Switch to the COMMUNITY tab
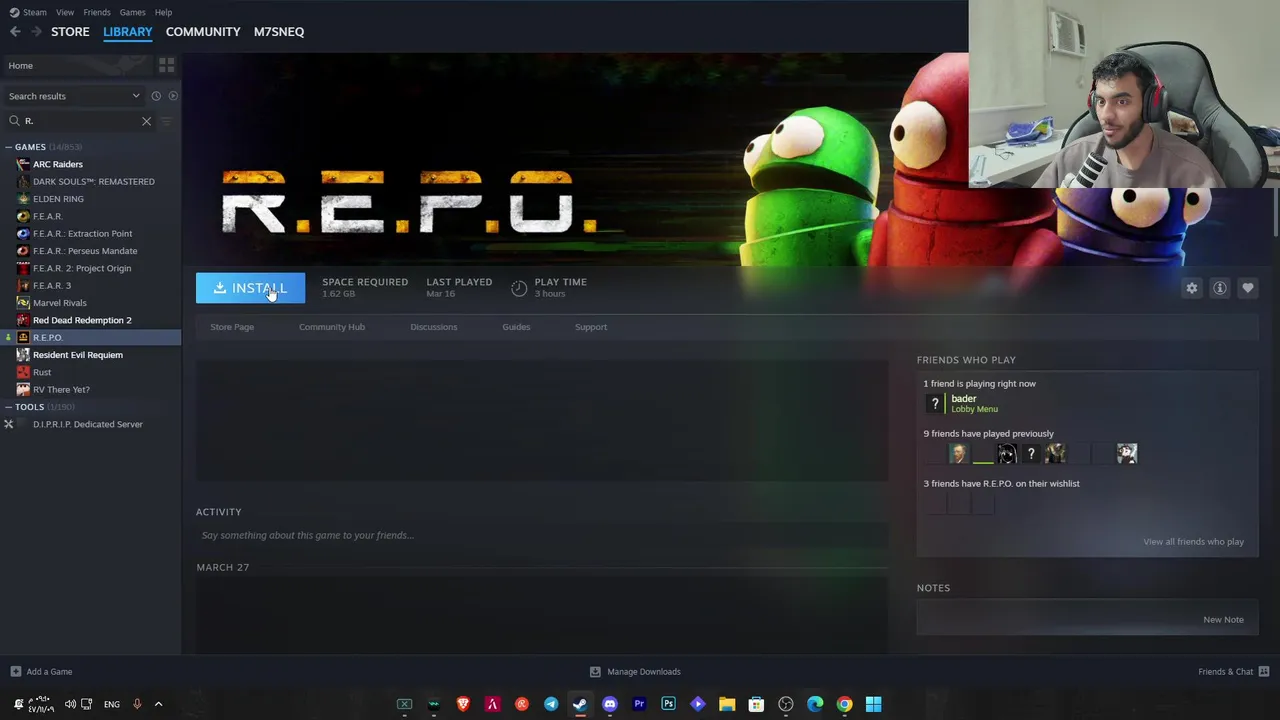The width and height of the screenshot is (1280, 720). tap(203, 32)
